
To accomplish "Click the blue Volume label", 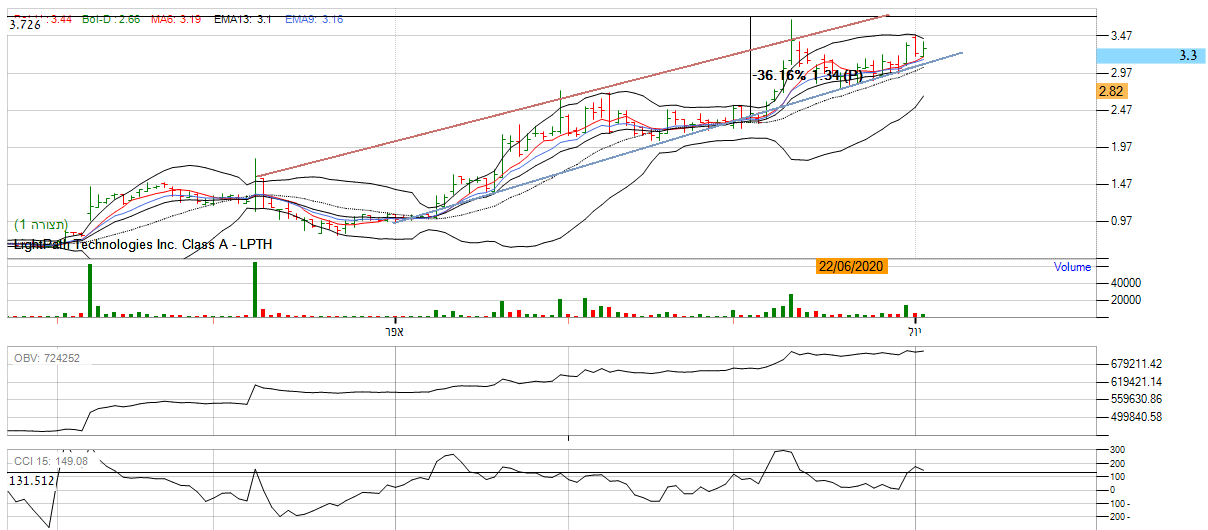I will [x=1072, y=267].
